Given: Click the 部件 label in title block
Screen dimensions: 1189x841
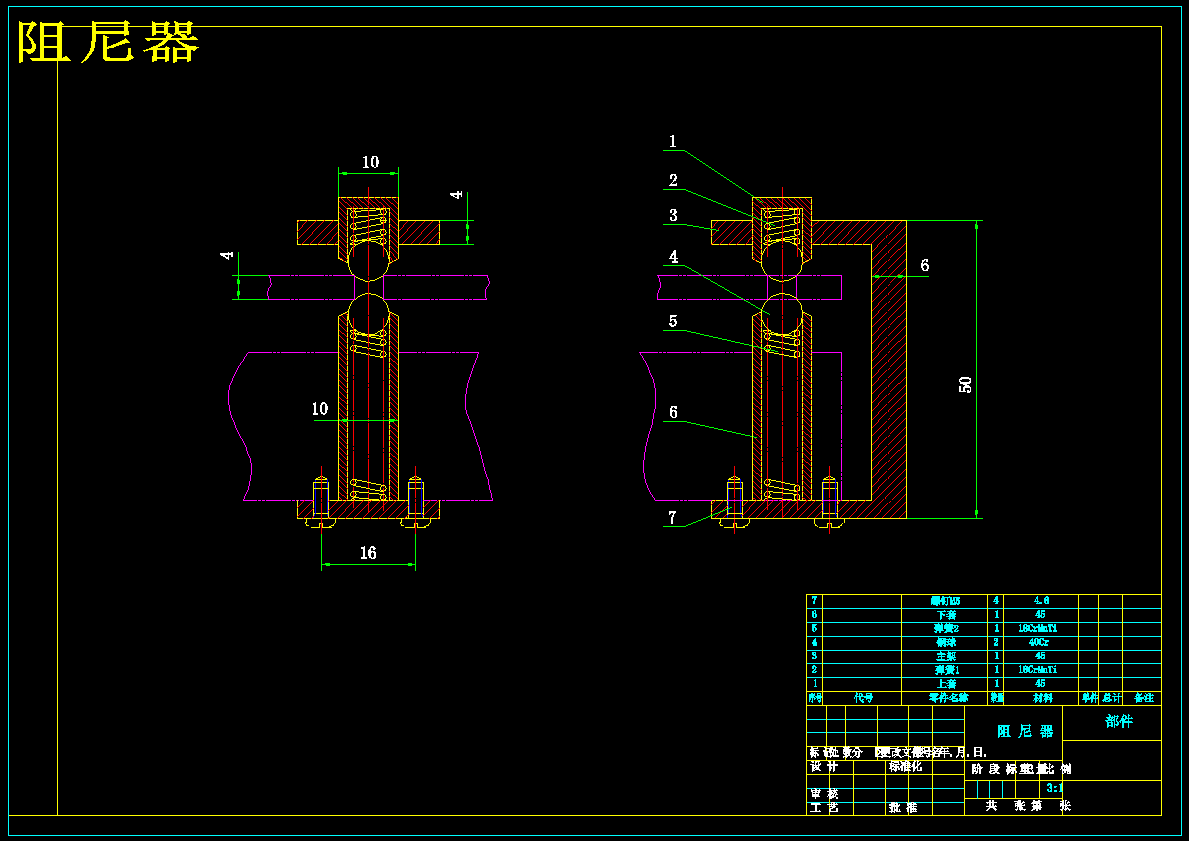Looking at the screenshot, I should coord(1119,721).
